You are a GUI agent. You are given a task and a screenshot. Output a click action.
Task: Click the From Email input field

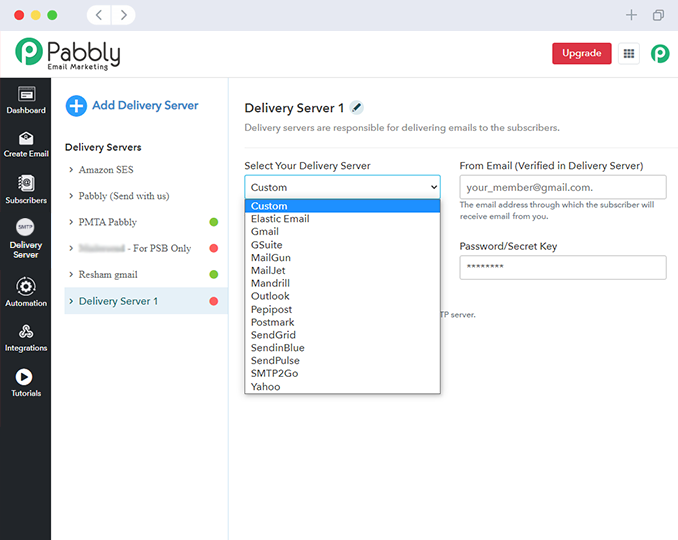point(562,187)
